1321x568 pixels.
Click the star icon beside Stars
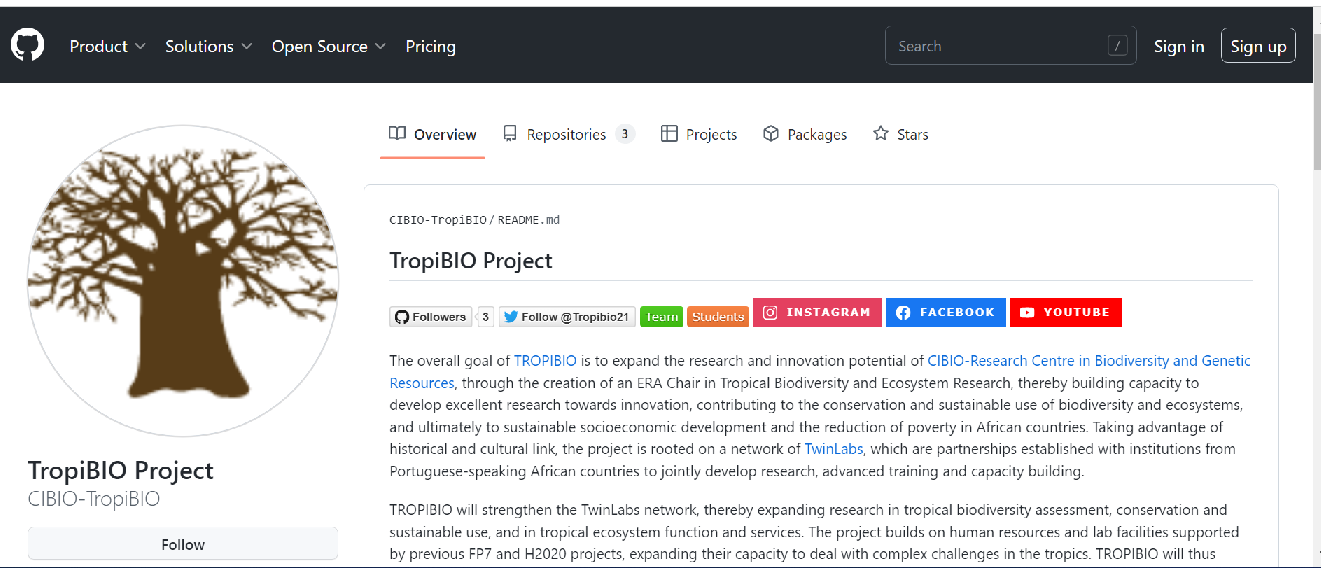click(x=881, y=134)
